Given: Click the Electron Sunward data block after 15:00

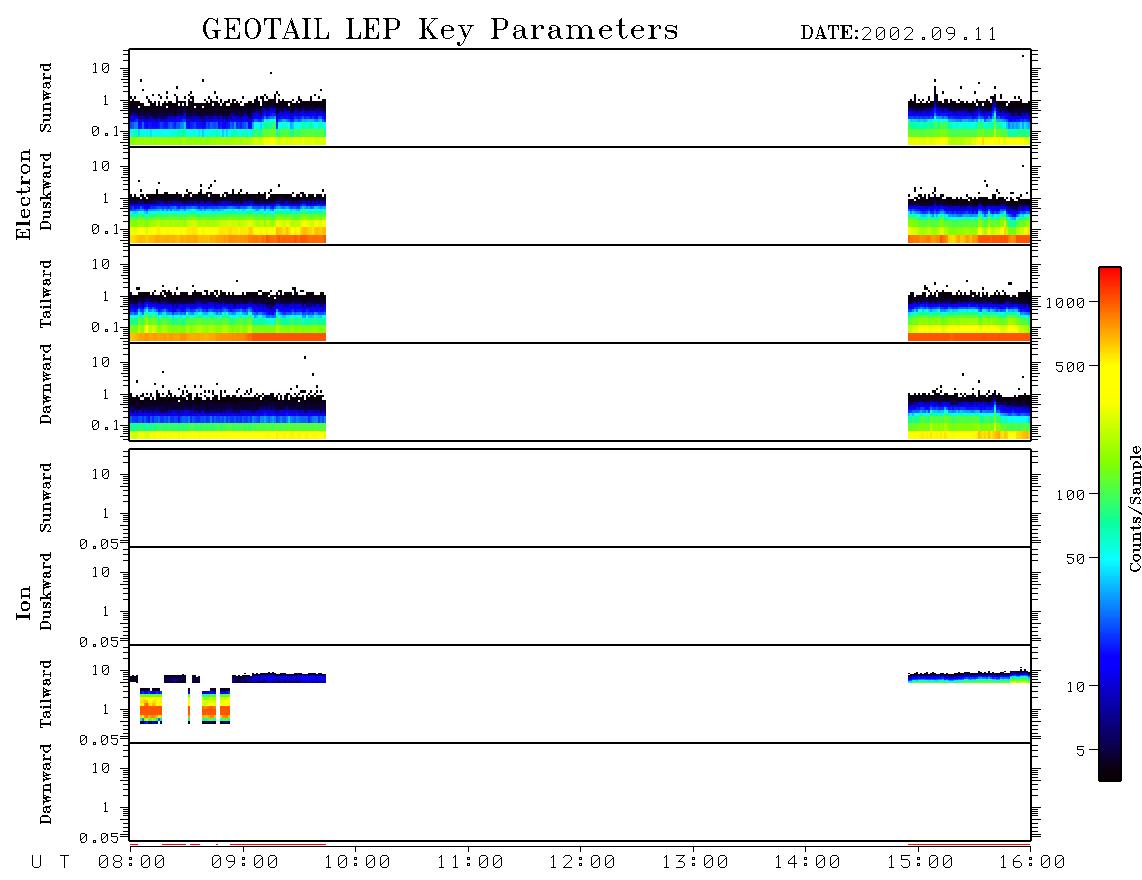Looking at the screenshot, I should (969, 122).
